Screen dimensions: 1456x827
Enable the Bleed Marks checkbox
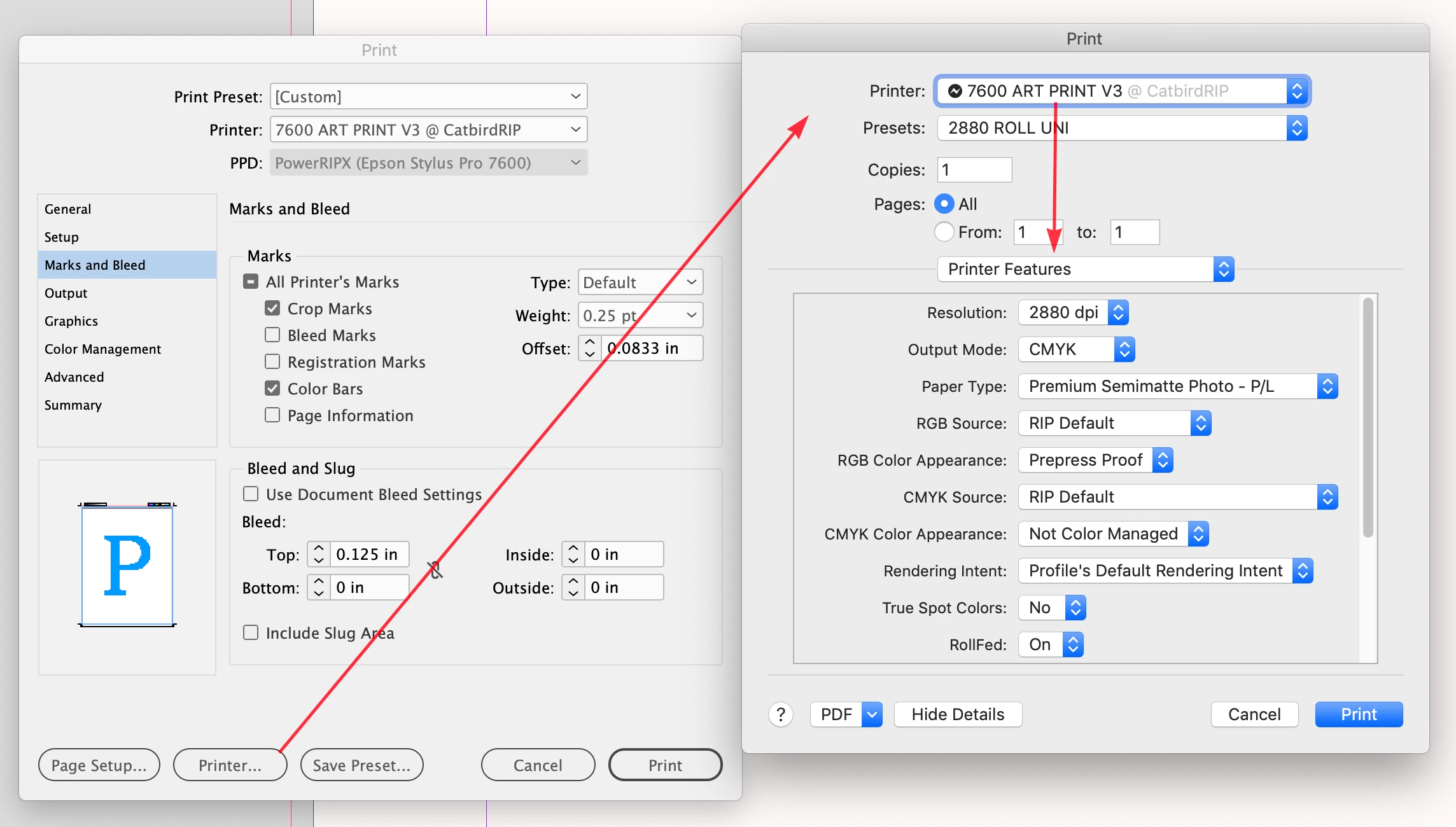(272, 335)
